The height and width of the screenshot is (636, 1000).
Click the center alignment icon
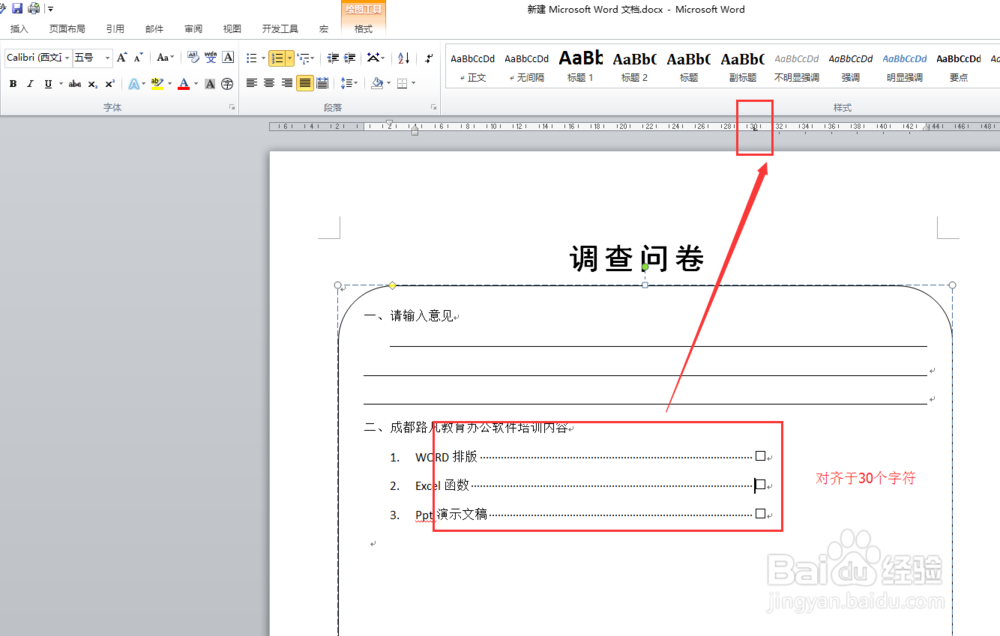(269, 83)
